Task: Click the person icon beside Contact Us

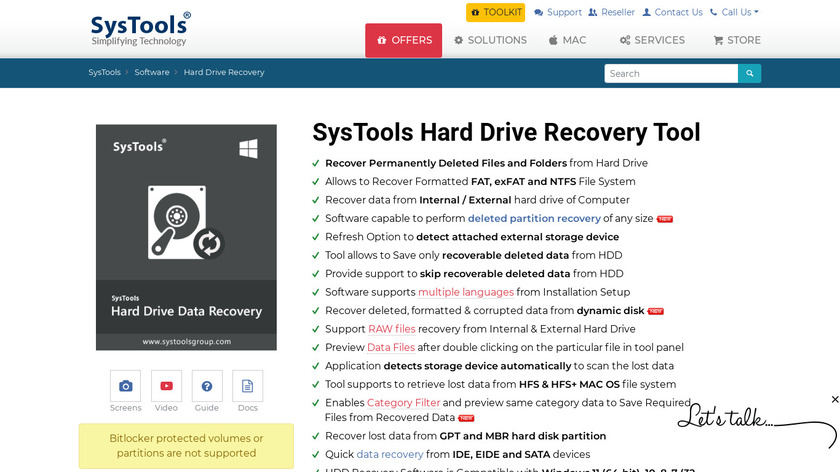Action: pyautogui.click(x=647, y=12)
